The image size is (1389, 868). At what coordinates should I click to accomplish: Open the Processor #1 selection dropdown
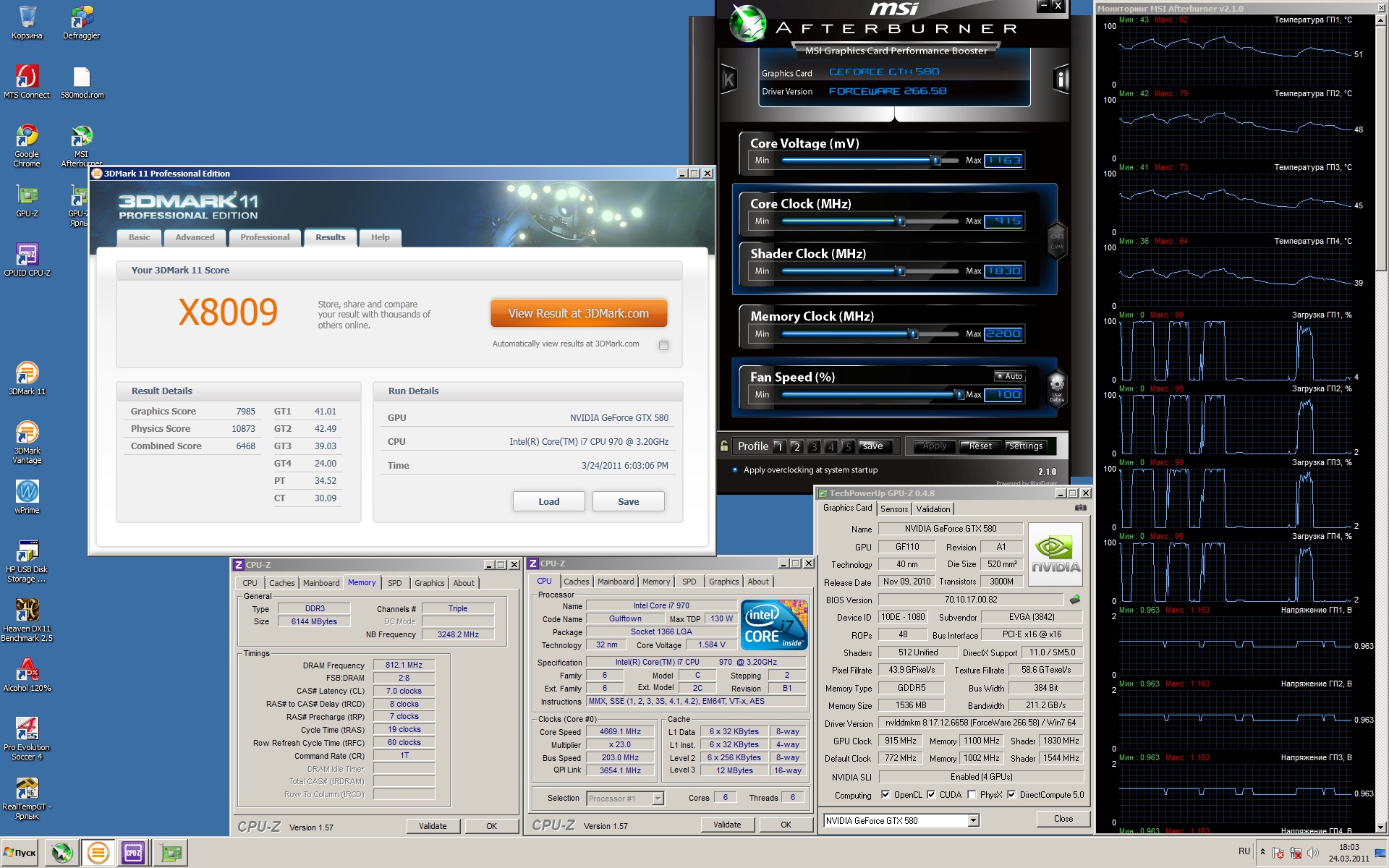(x=658, y=799)
